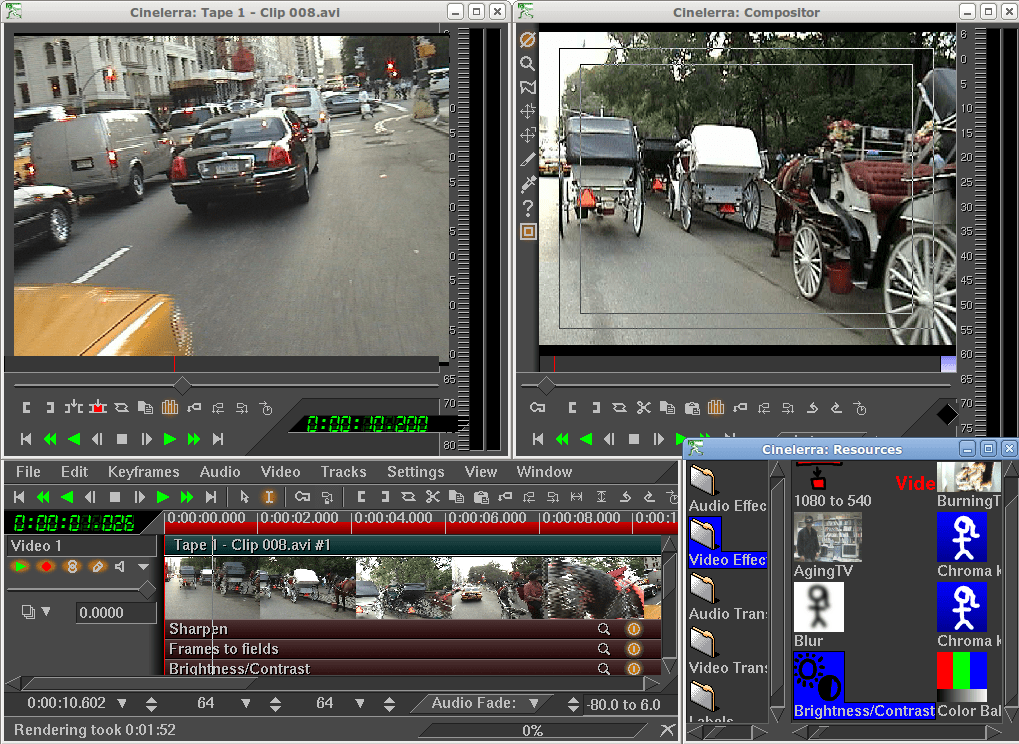Open the Settings menu
Screen dimensions: 1019x744
[x=415, y=471]
